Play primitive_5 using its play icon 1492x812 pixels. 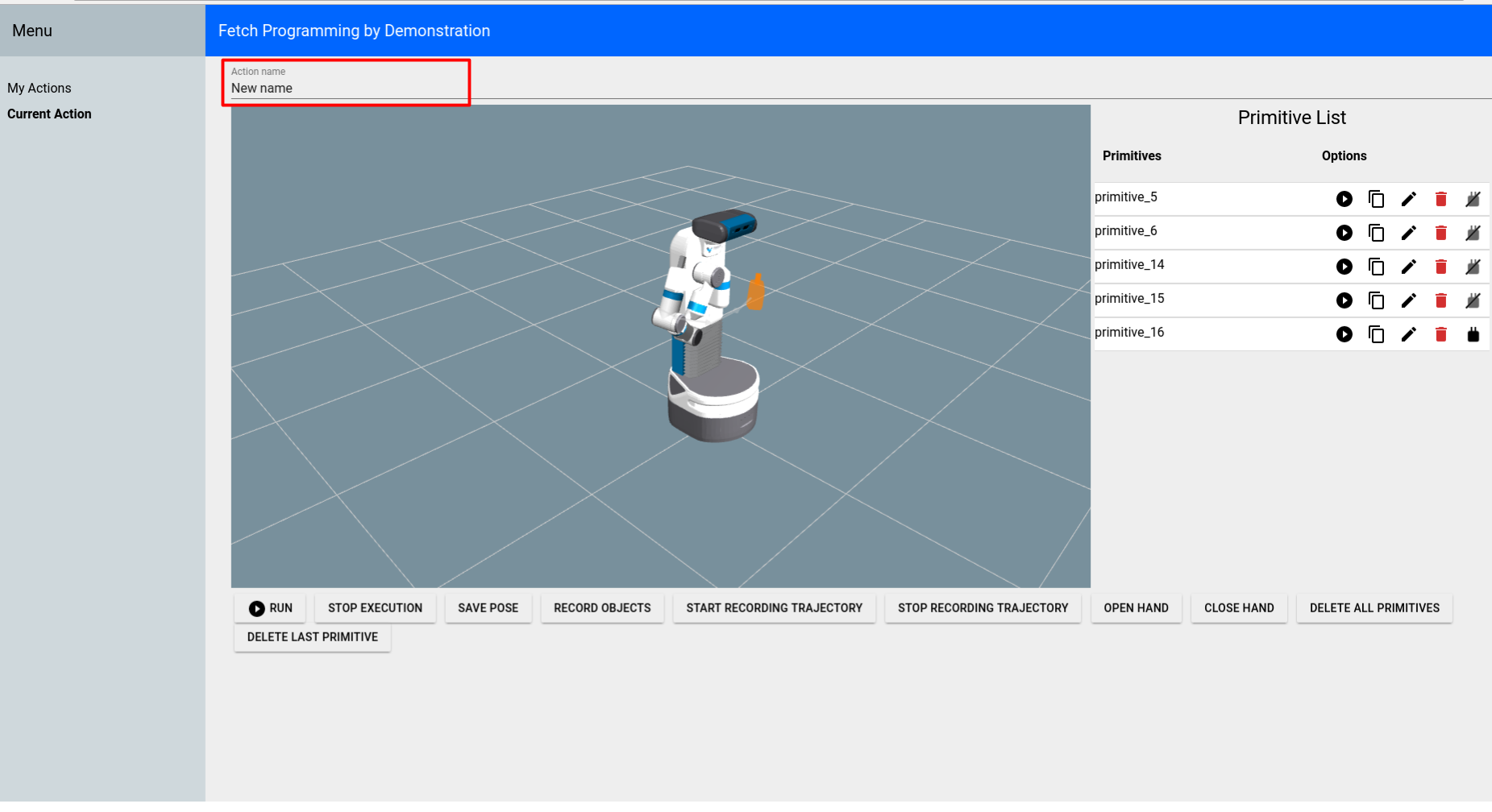pyautogui.click(x=1344, y=199)
